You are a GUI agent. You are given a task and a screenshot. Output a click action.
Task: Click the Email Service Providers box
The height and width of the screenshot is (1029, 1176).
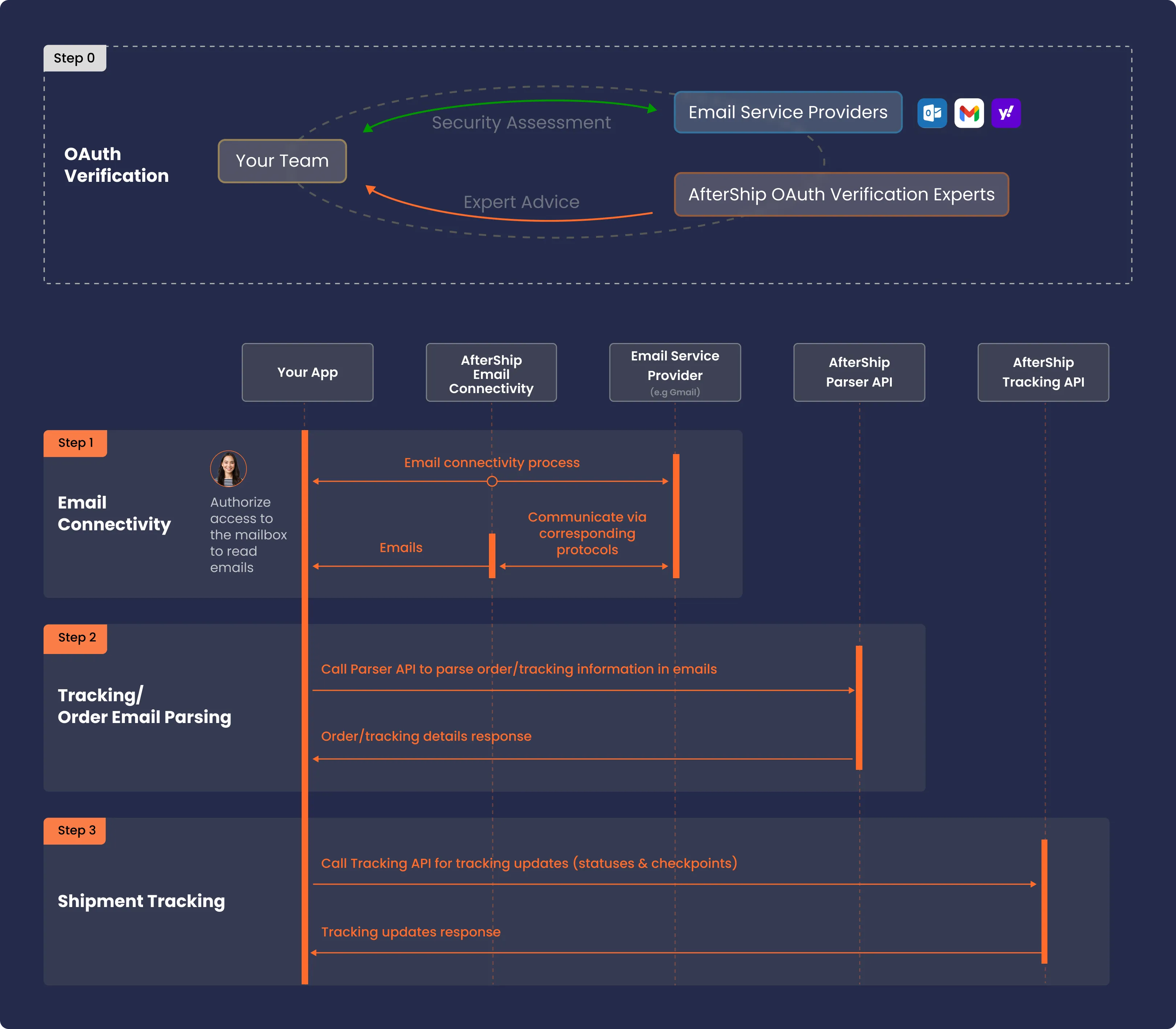(x=788, y=112)
